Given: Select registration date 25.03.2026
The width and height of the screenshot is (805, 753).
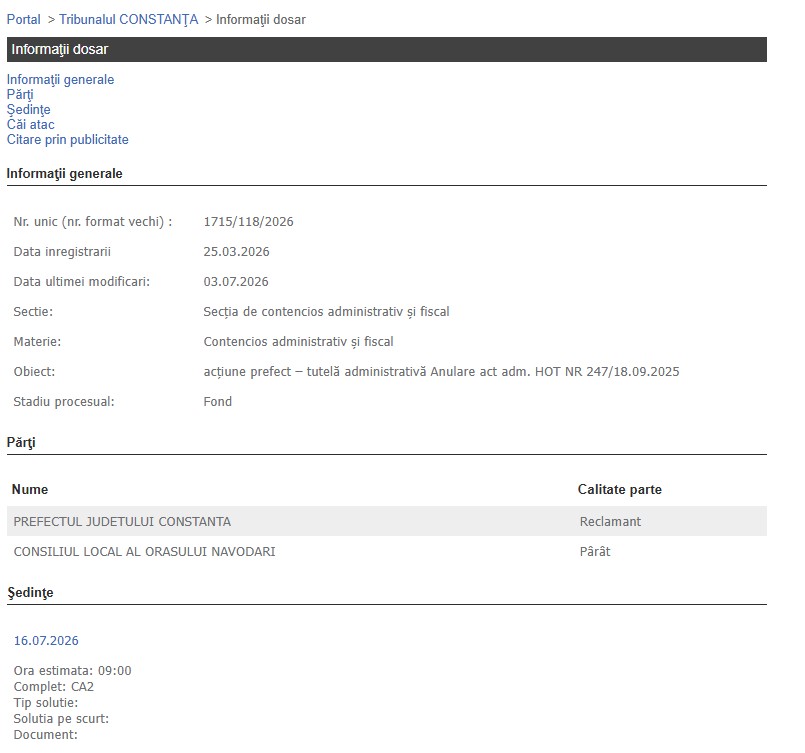Looking at the screenshot, I should click(x=236, y=252).
